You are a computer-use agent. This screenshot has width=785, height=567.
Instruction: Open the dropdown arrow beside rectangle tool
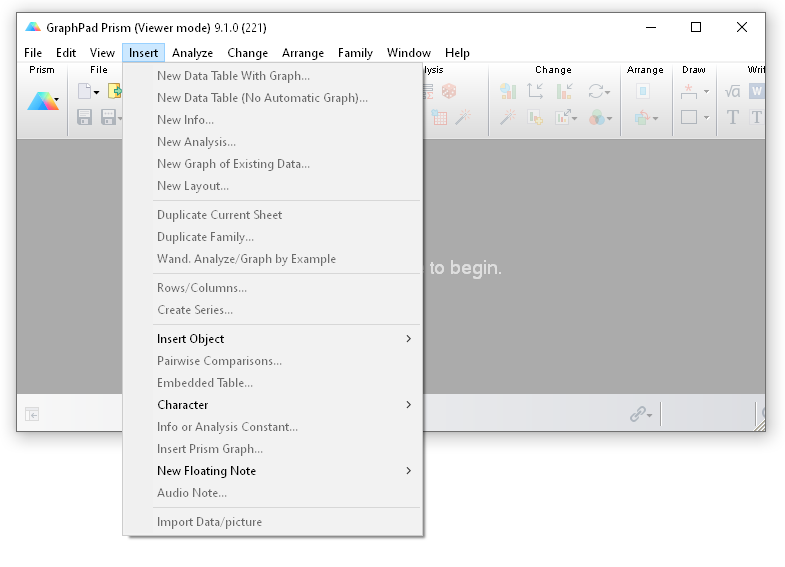point(706,118)
